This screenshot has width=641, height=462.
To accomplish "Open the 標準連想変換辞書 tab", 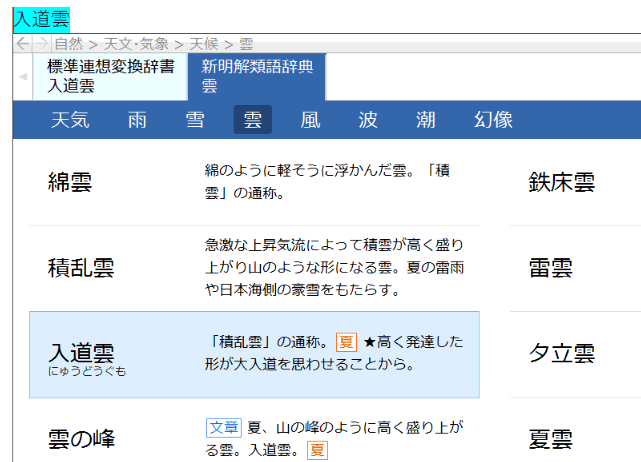I will 110,76.
